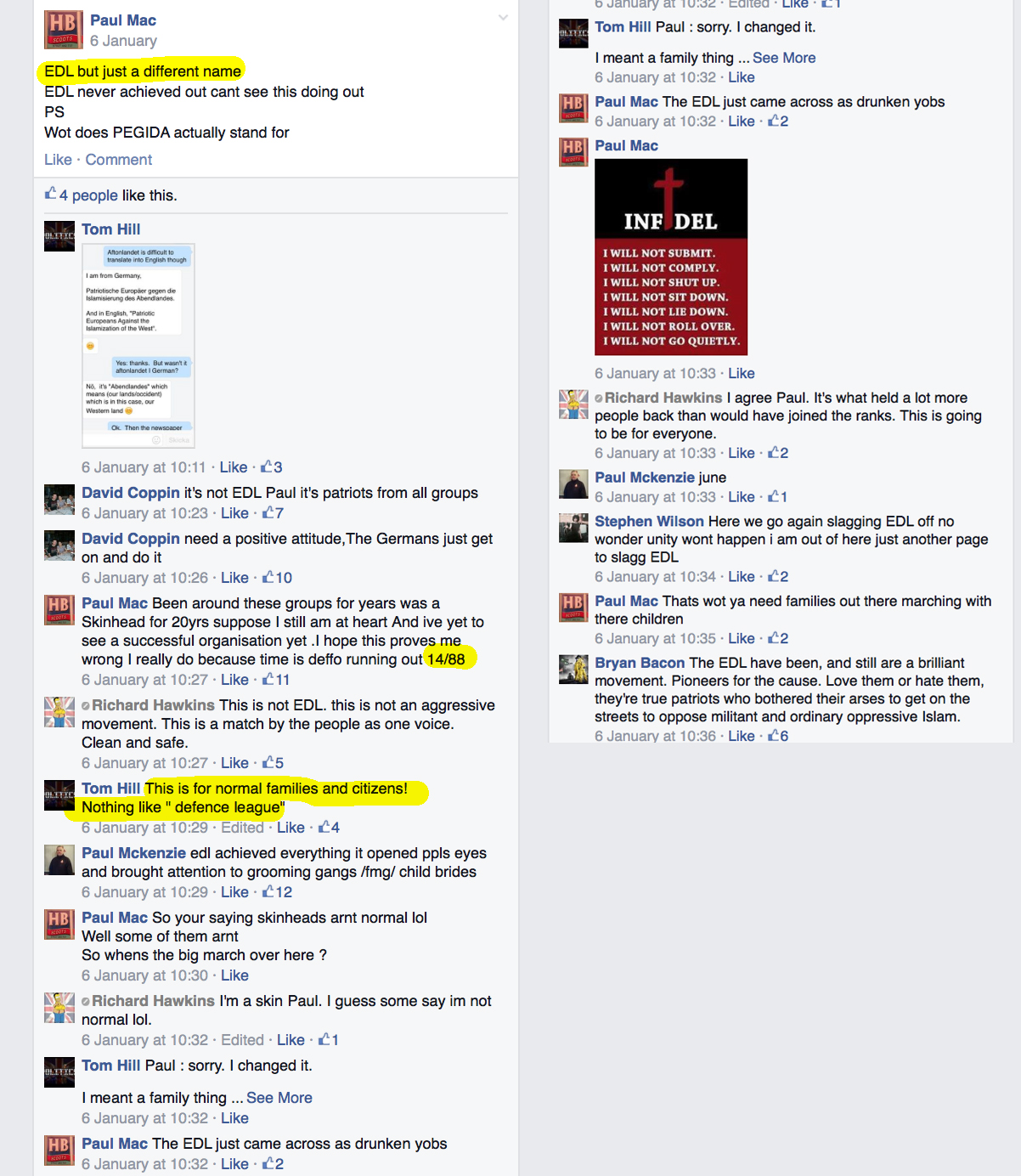
Task: Click Stephen Wilson's profile picture
Action: tap(573, 528)
